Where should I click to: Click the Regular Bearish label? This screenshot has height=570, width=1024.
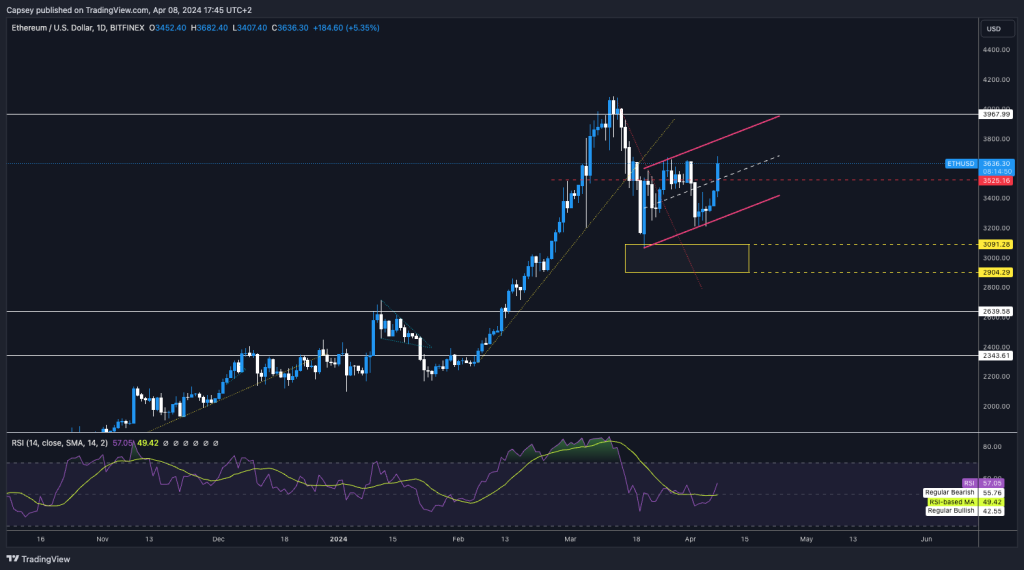tap(950, 492)
